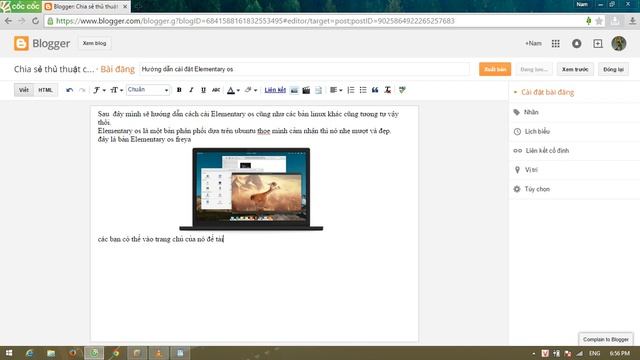Toggle strikethrough formatting
The image size is (640, 360).
[216, 90]
